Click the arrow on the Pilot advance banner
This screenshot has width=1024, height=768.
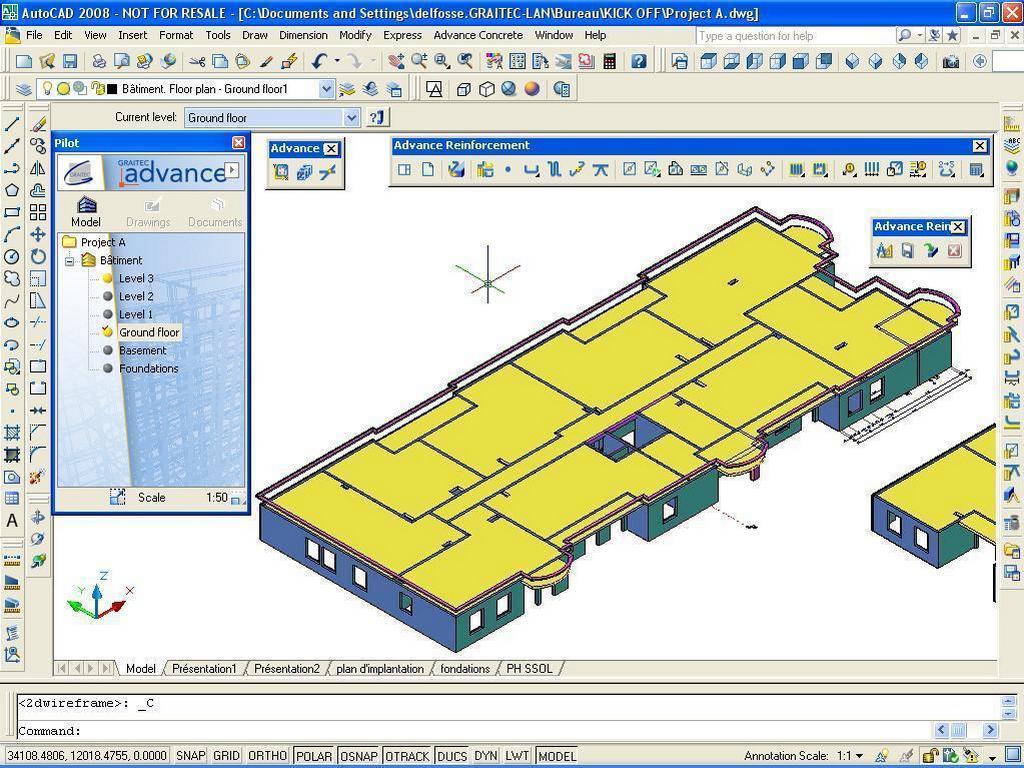(x=232, y=170)
